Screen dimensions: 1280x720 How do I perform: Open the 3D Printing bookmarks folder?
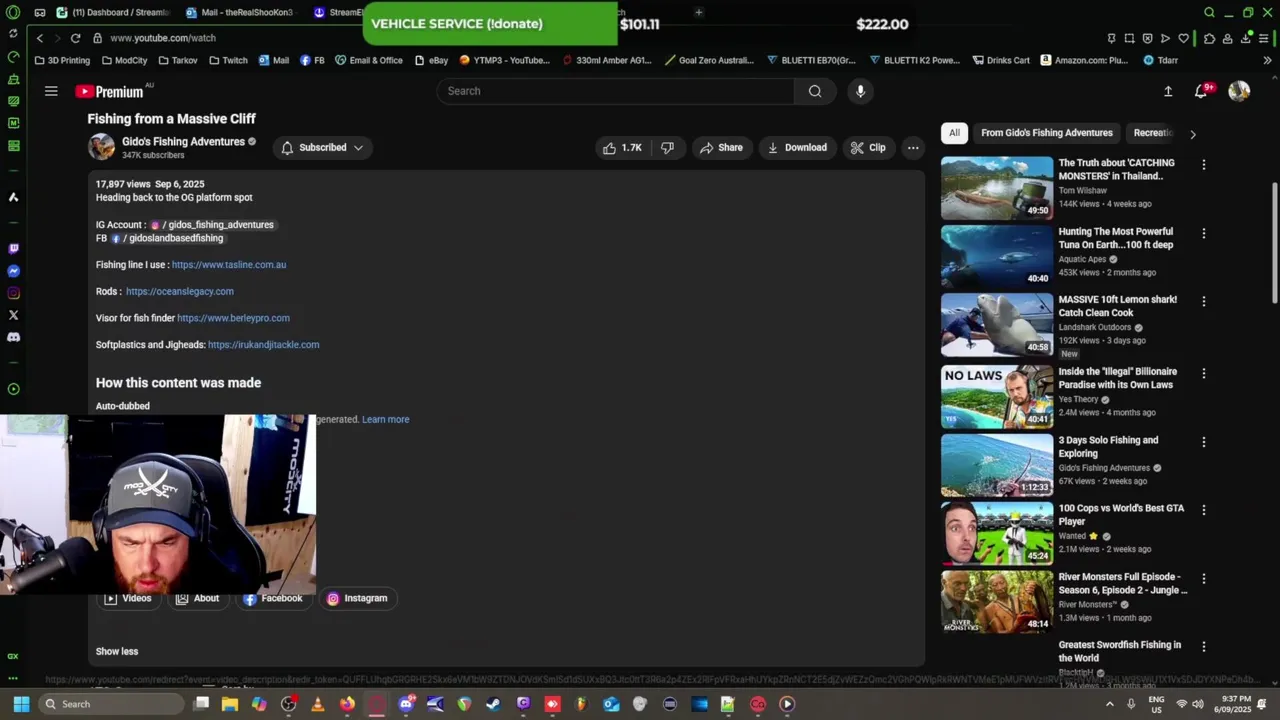62,60
